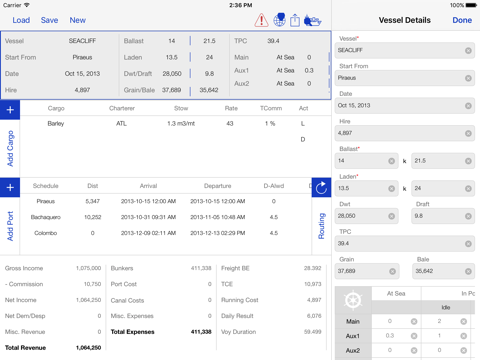Tap the SEACLIFF vessel summary value
The width and height of the screenshot is (480, 360).
82,41
